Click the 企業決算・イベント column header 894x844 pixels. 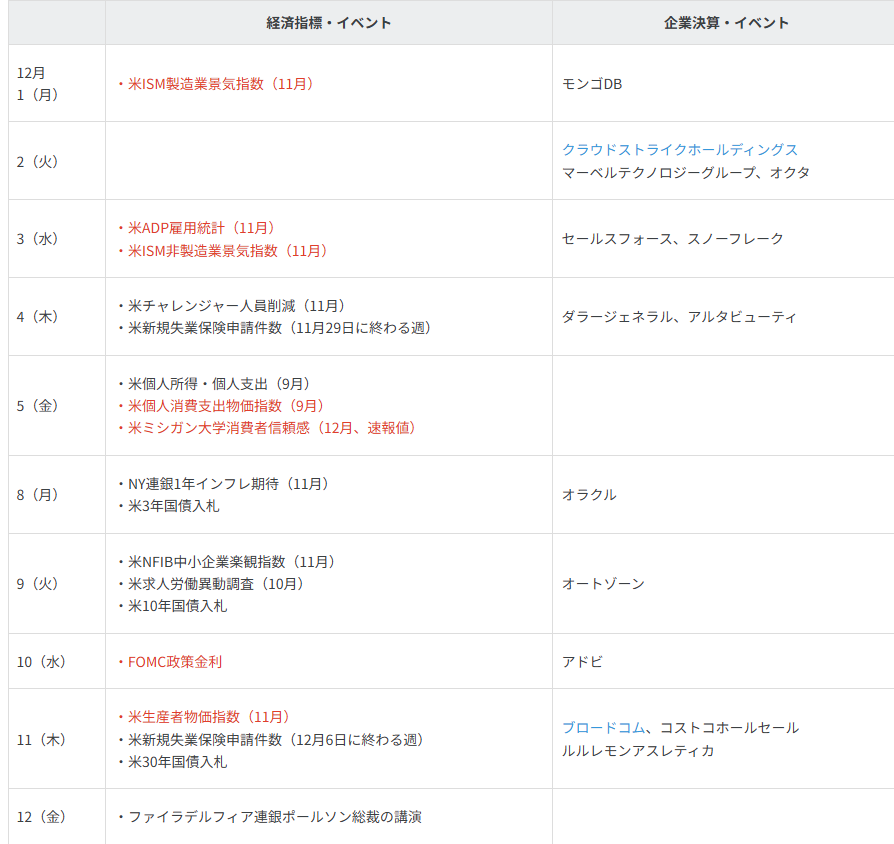pyautogui.click(x=723, y=22)
